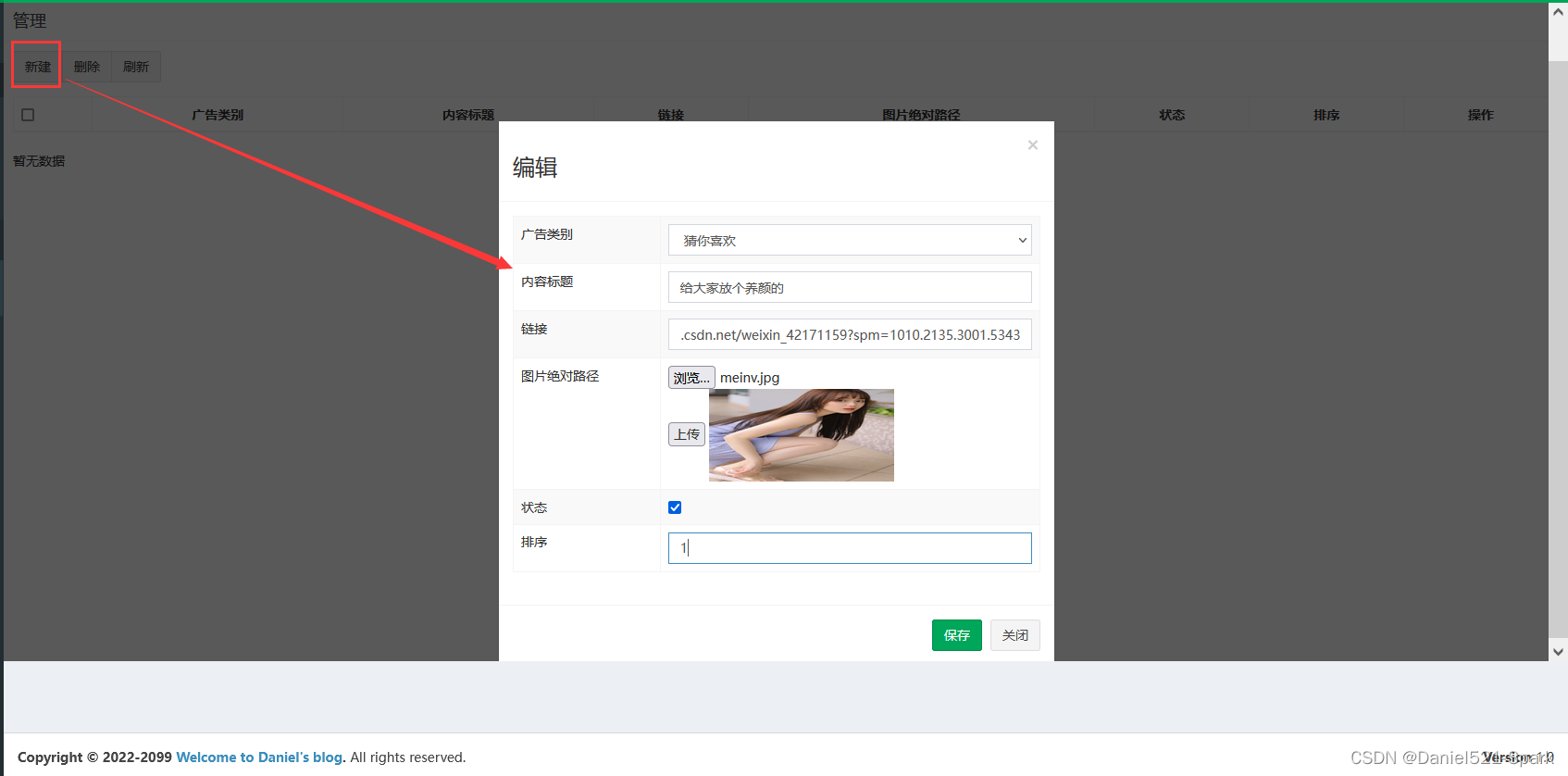Click the 链接 URL input field
Viewport: 1568px width, 776px height.
[850, 334]
